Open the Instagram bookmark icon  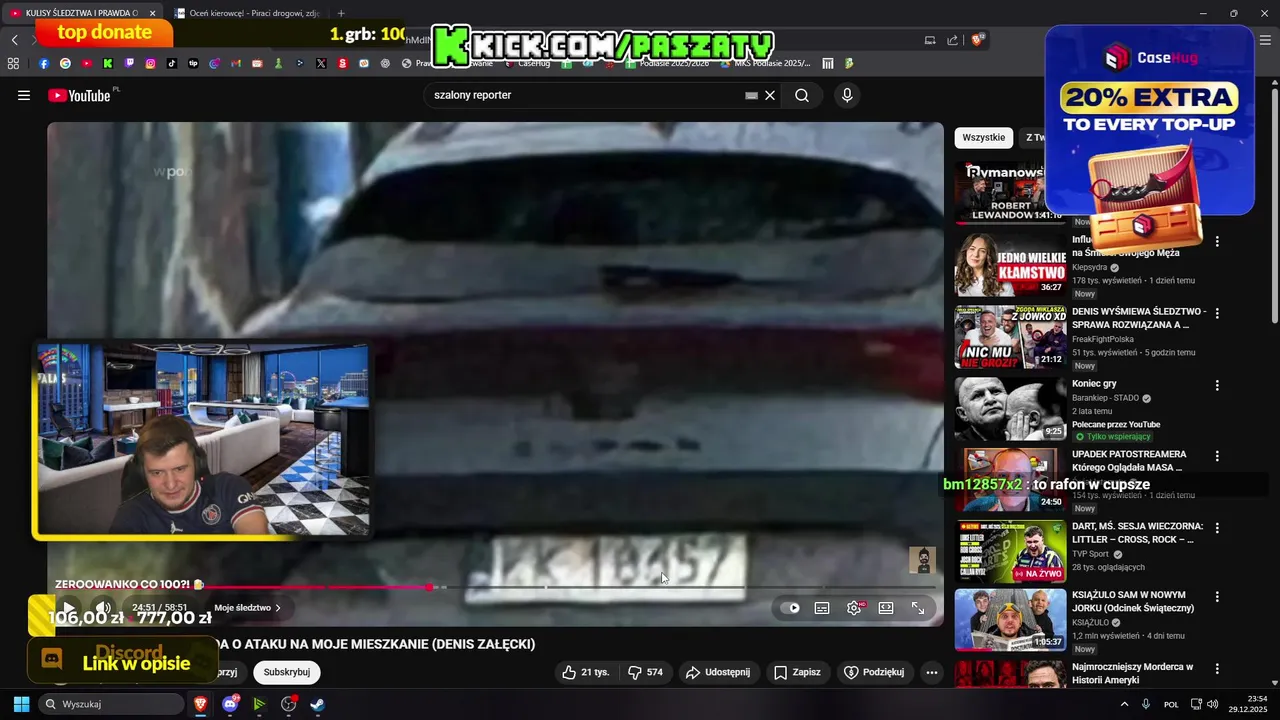(x=151, y=63)
